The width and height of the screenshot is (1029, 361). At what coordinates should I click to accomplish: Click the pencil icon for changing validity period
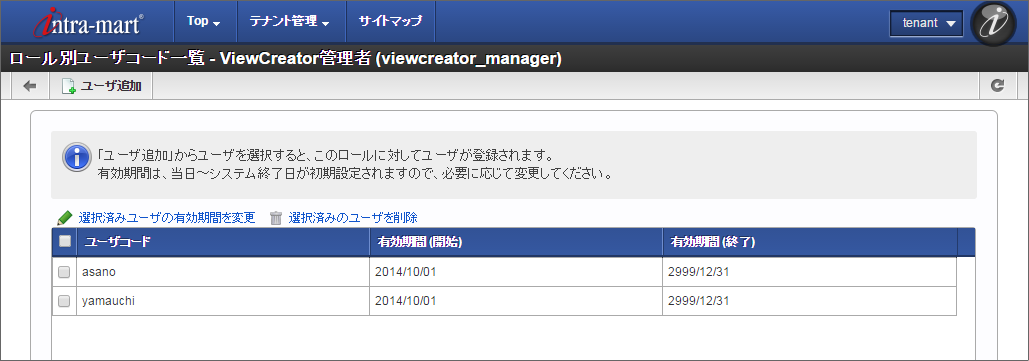(64, 218)
